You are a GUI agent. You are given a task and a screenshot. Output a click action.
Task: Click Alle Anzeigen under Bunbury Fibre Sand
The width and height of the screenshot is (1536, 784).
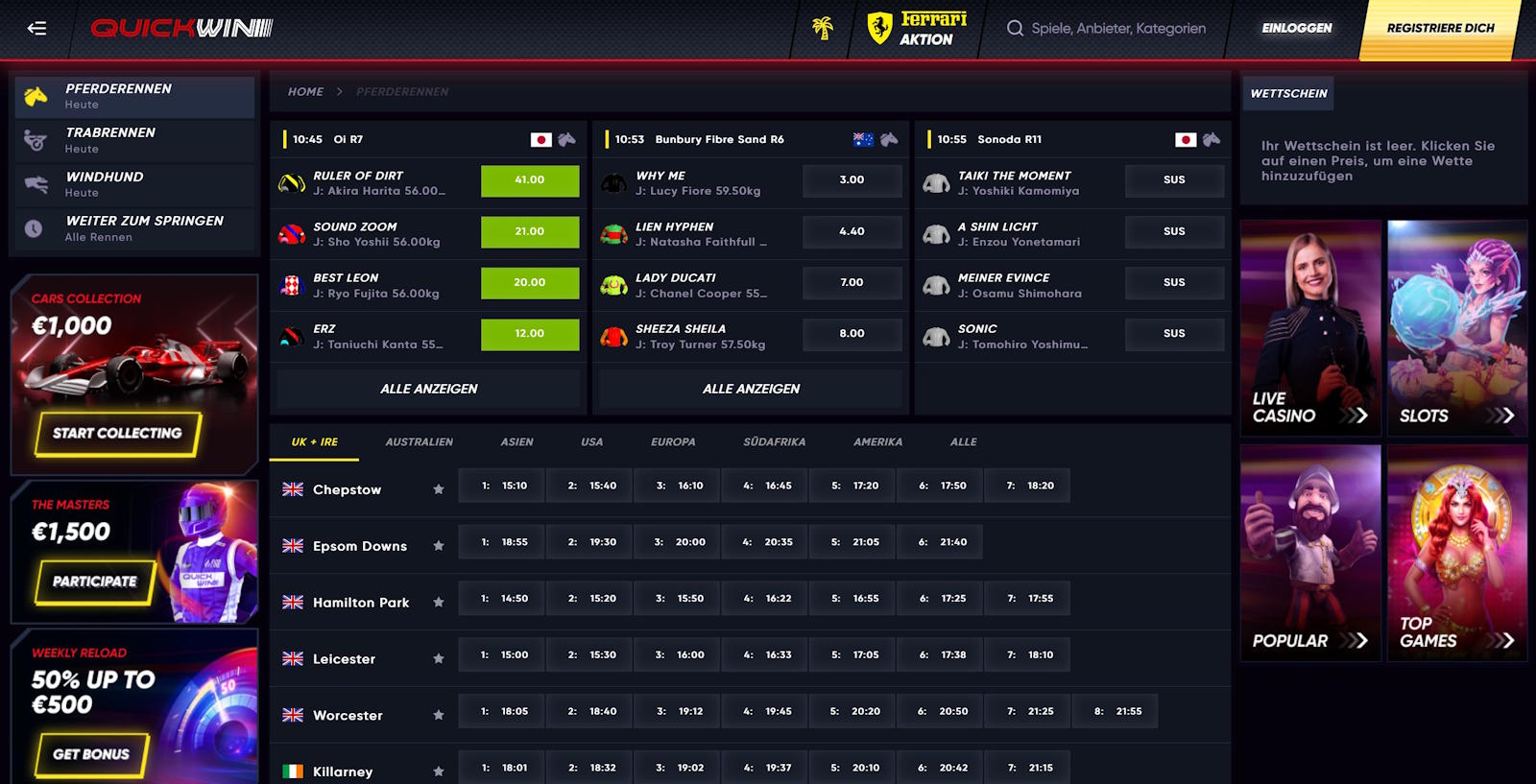click(x=752, y=389)
